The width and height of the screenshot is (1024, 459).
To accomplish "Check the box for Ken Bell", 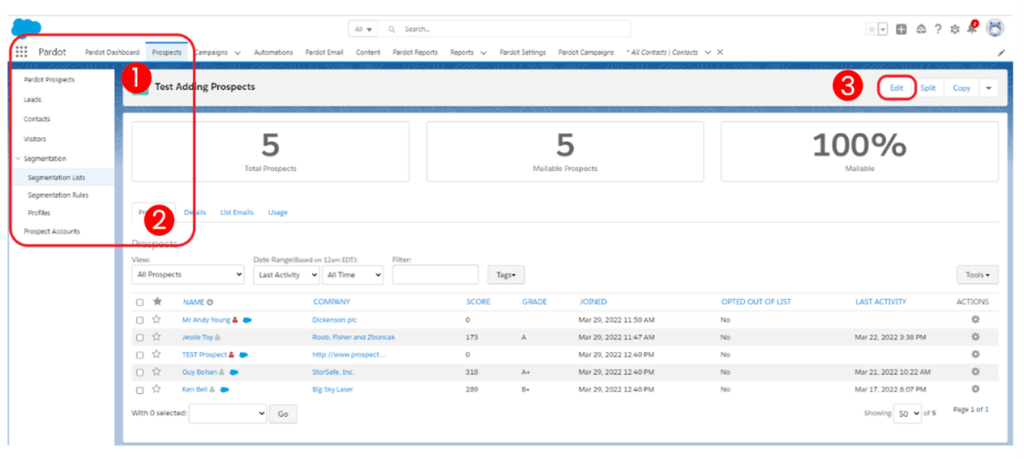I will pos(140,390).
